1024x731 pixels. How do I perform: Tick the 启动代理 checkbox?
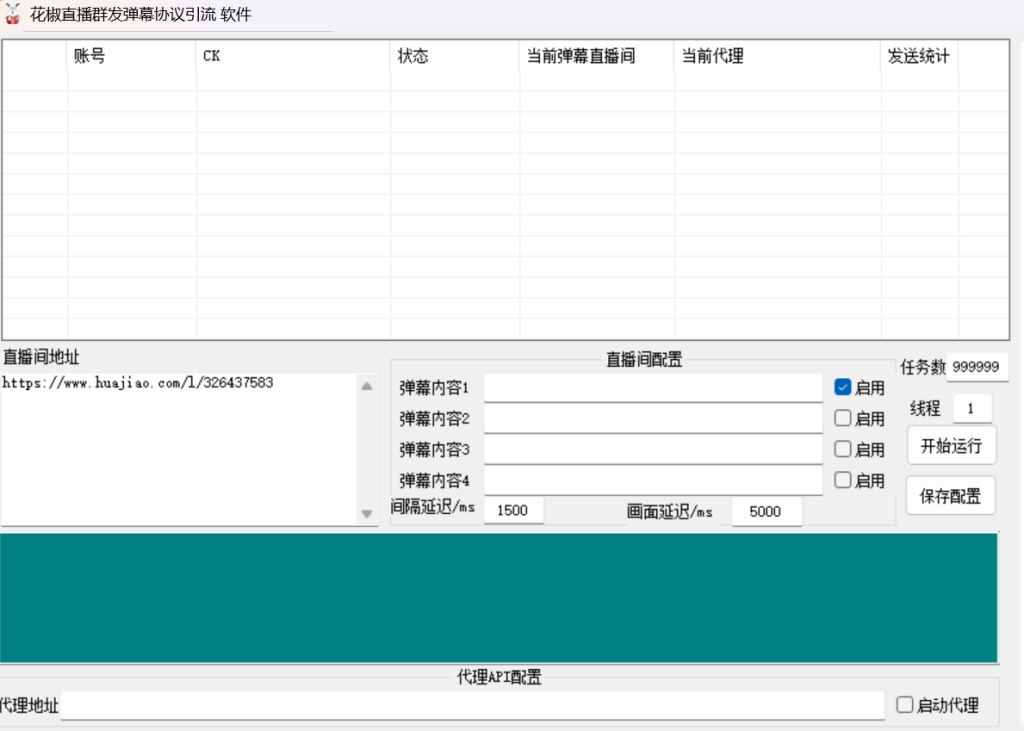coord(904,704)
